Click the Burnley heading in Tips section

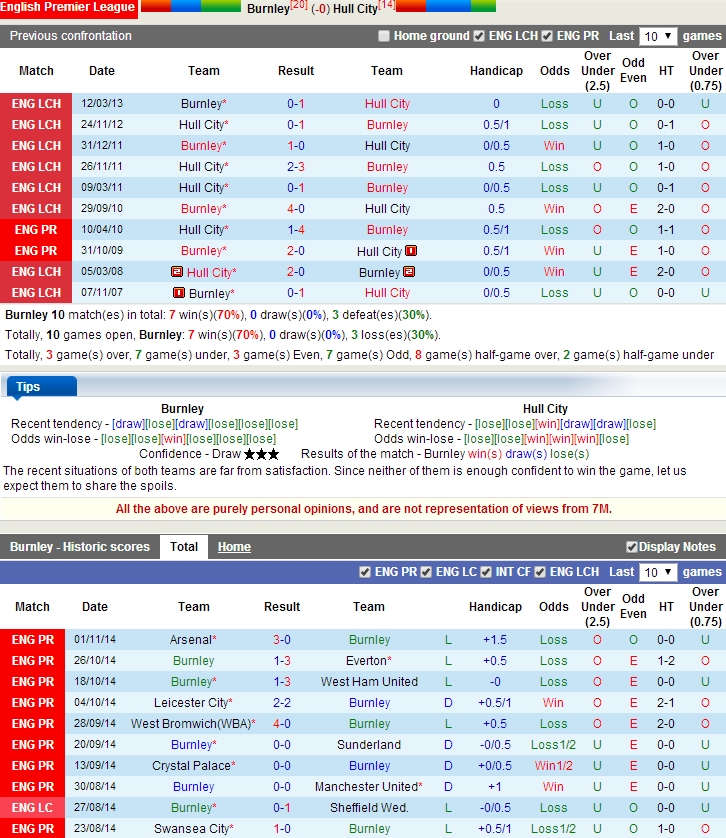point(182,409)
